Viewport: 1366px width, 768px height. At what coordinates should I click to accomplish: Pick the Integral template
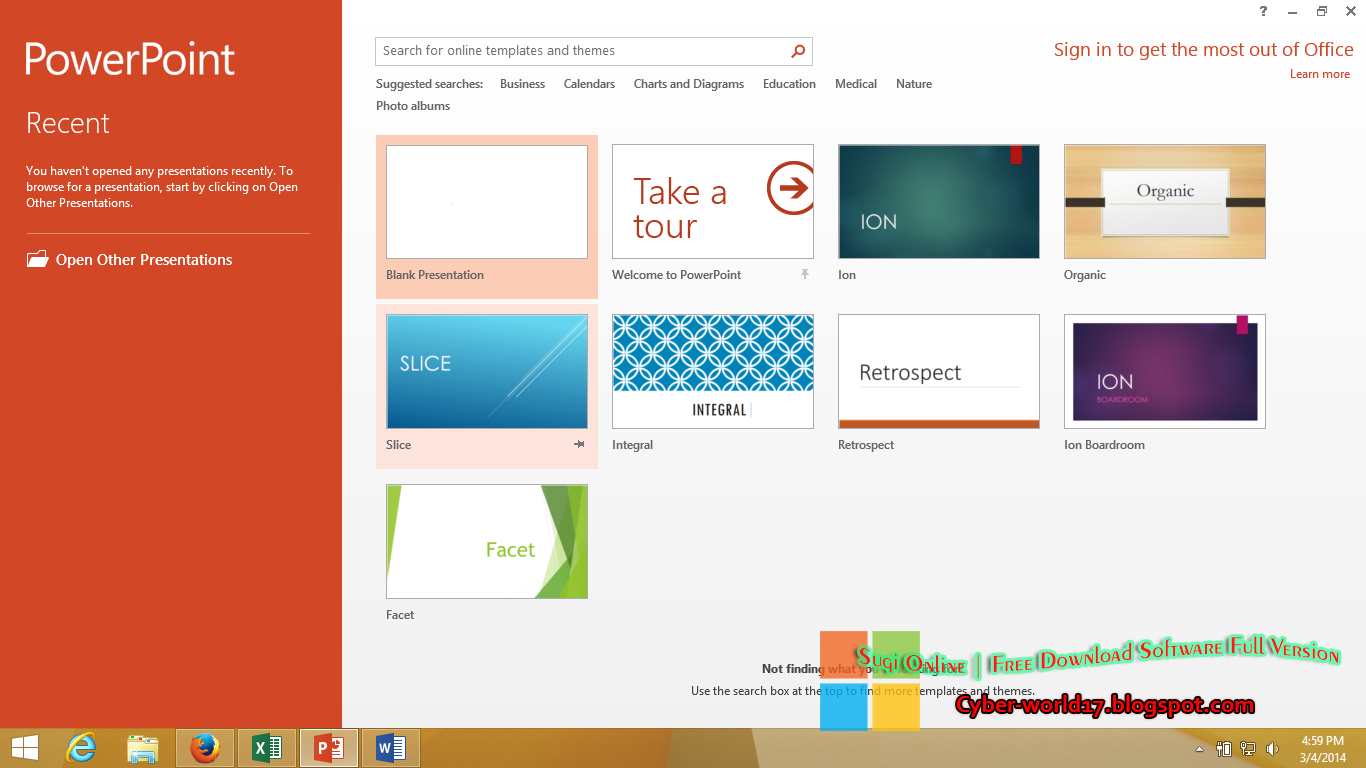click(x=713, y=372)
